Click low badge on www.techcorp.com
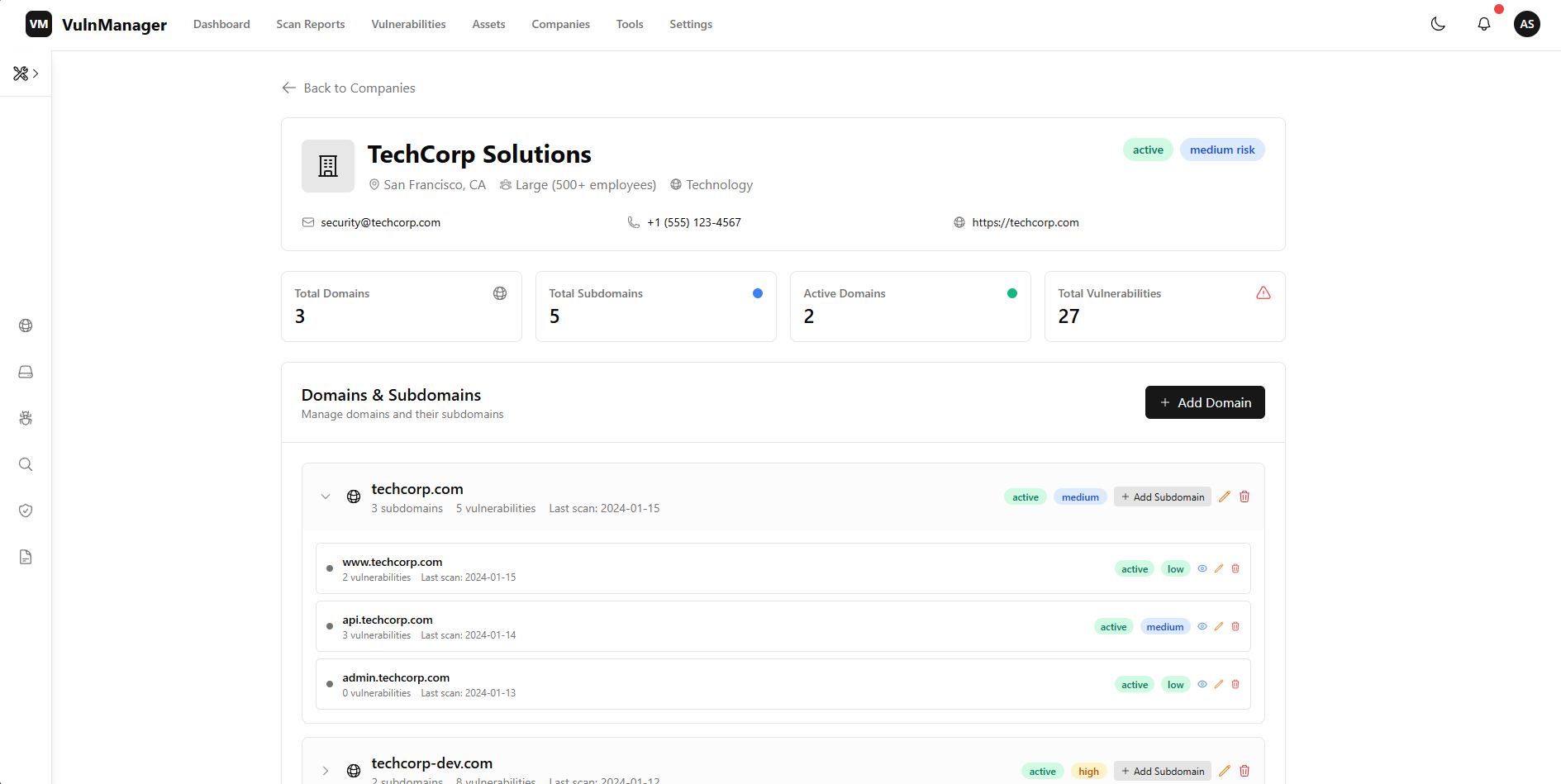Screen dimensions: 1561x784 pos(1175,568)
